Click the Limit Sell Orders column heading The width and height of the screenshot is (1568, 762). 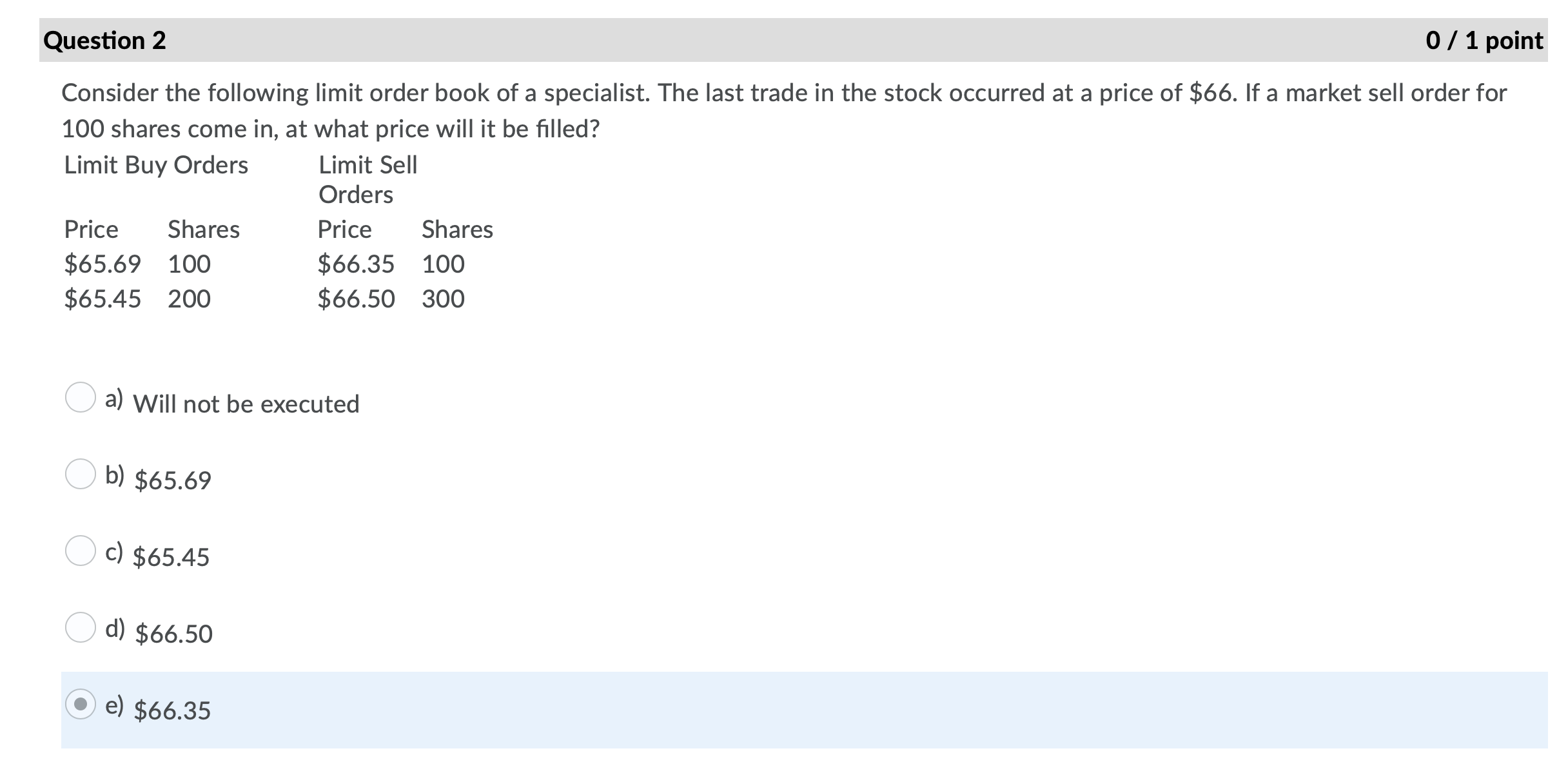click(366, 180)
